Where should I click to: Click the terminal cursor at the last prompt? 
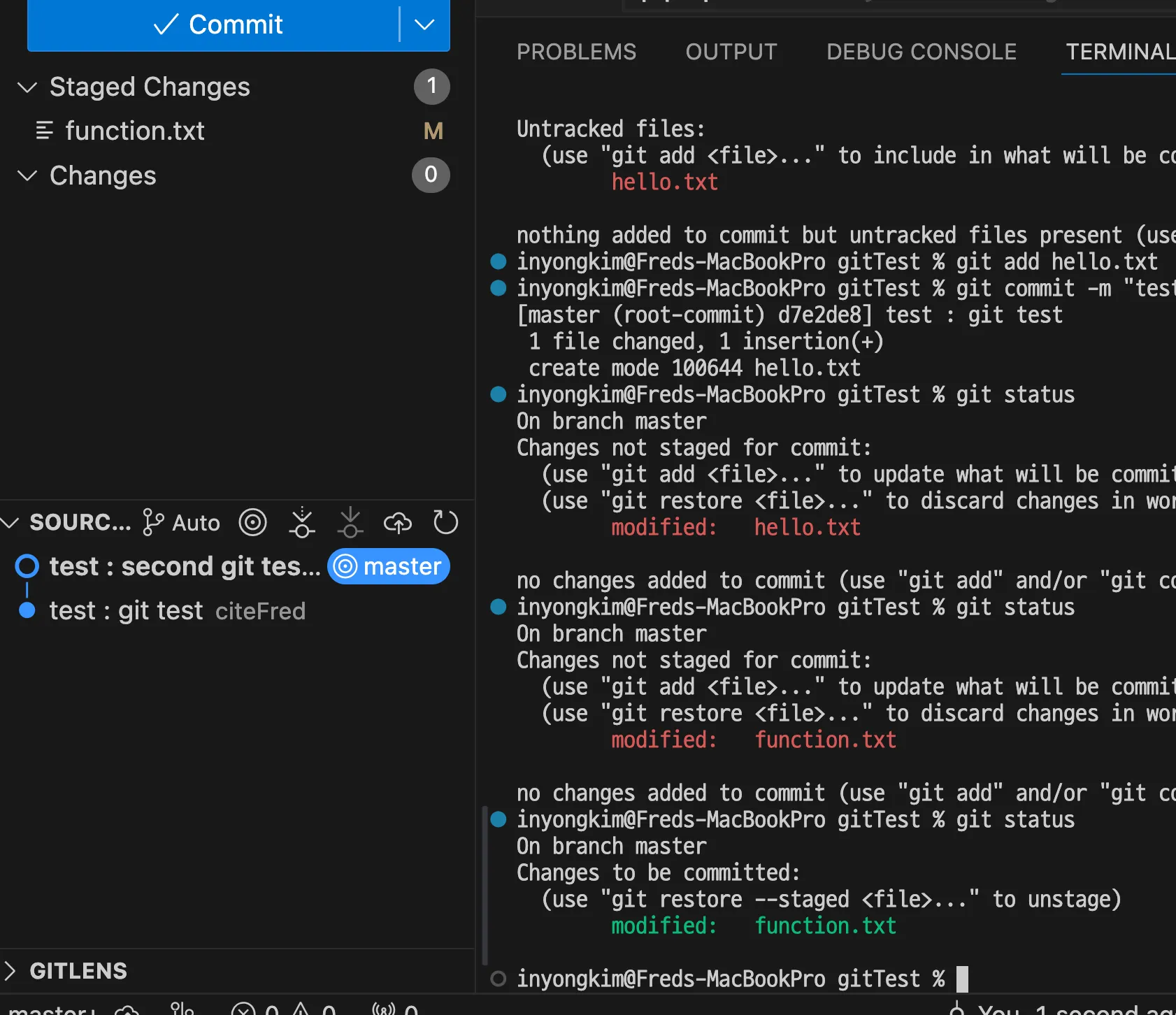pyautogui.click(x=963, y=979)
